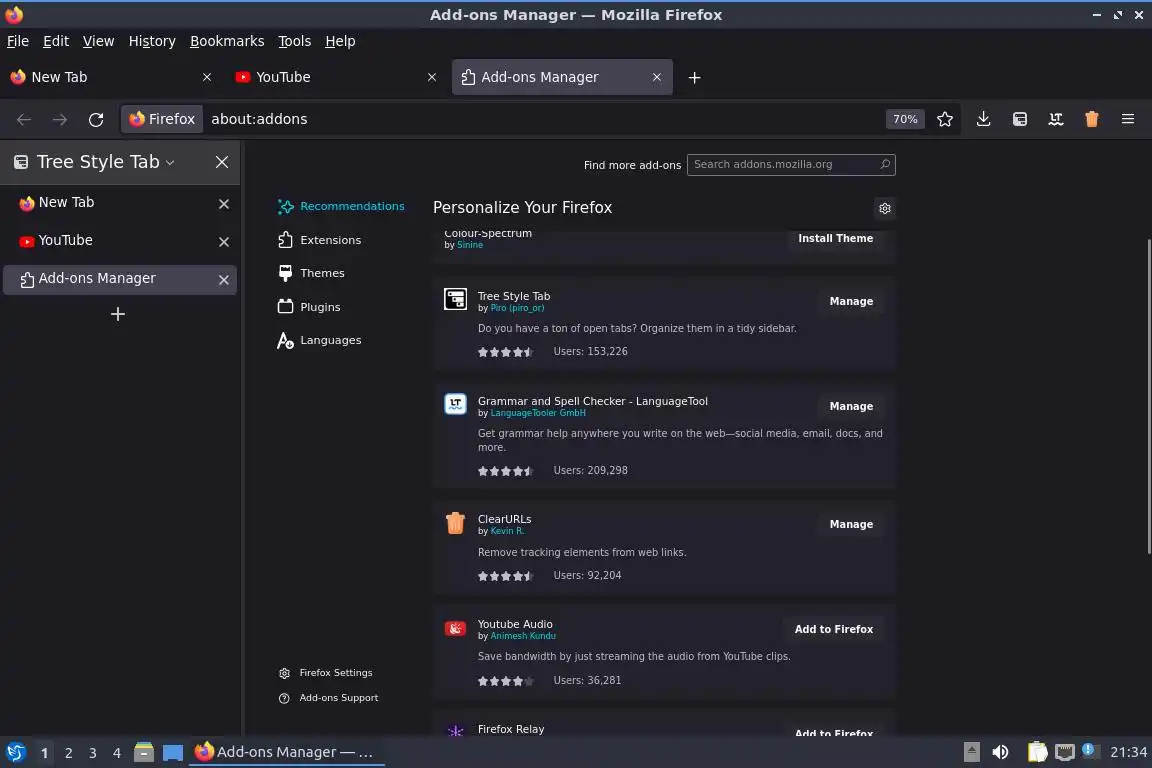Select New Tab in the sidebar tree

pos(120,203)
